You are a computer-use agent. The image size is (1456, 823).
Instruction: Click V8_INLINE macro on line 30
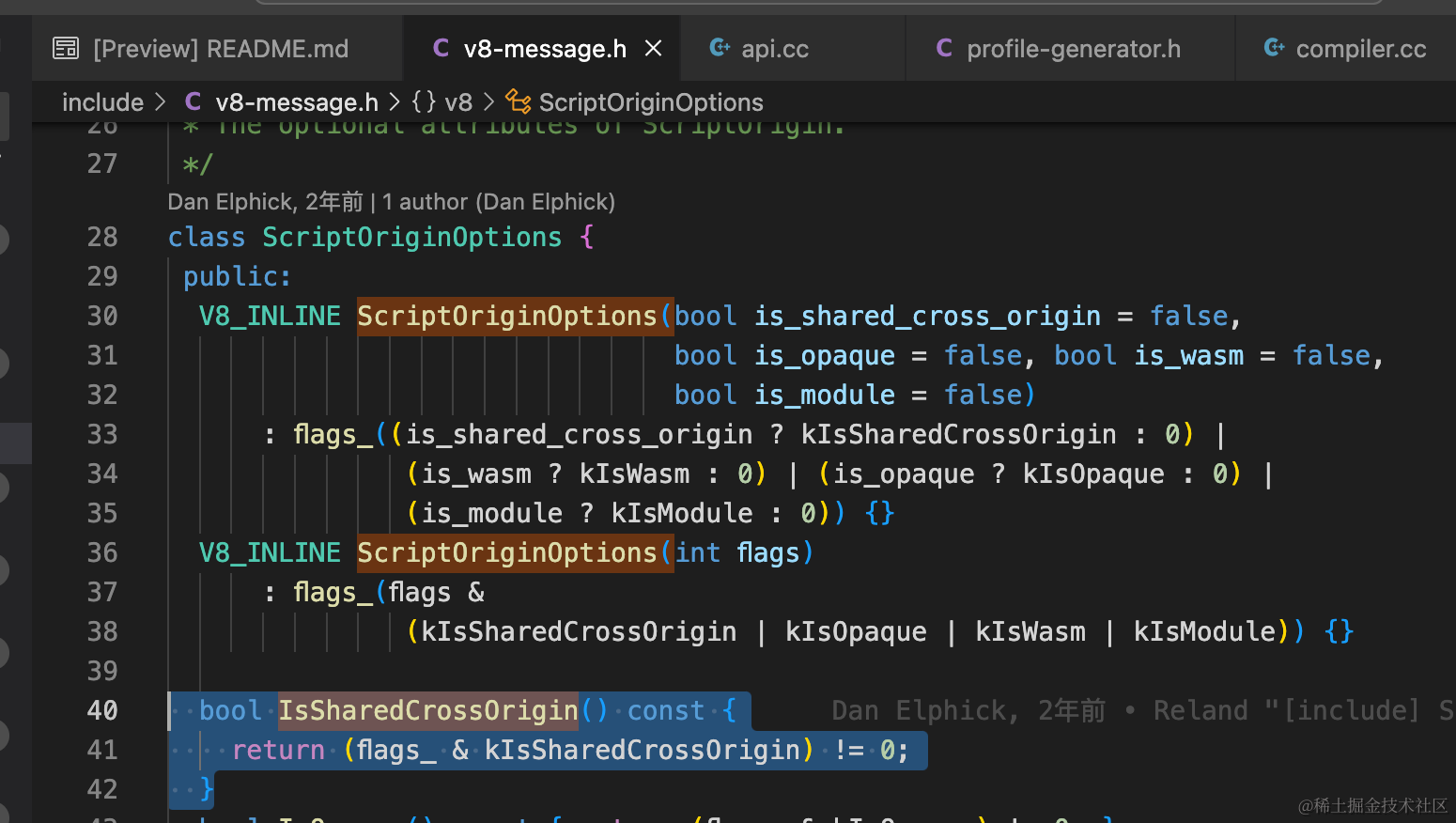pos(270,316)
